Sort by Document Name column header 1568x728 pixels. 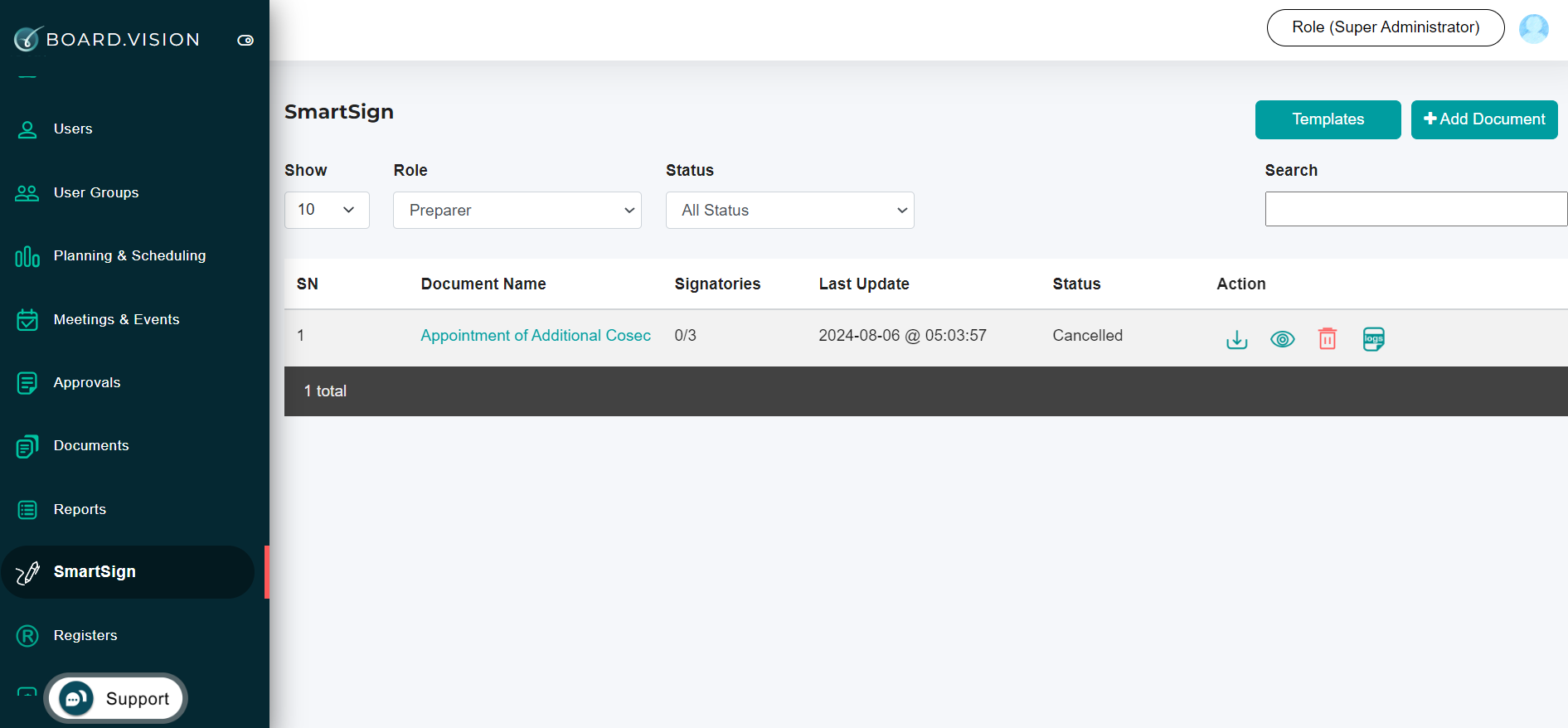tap(483, 284)
